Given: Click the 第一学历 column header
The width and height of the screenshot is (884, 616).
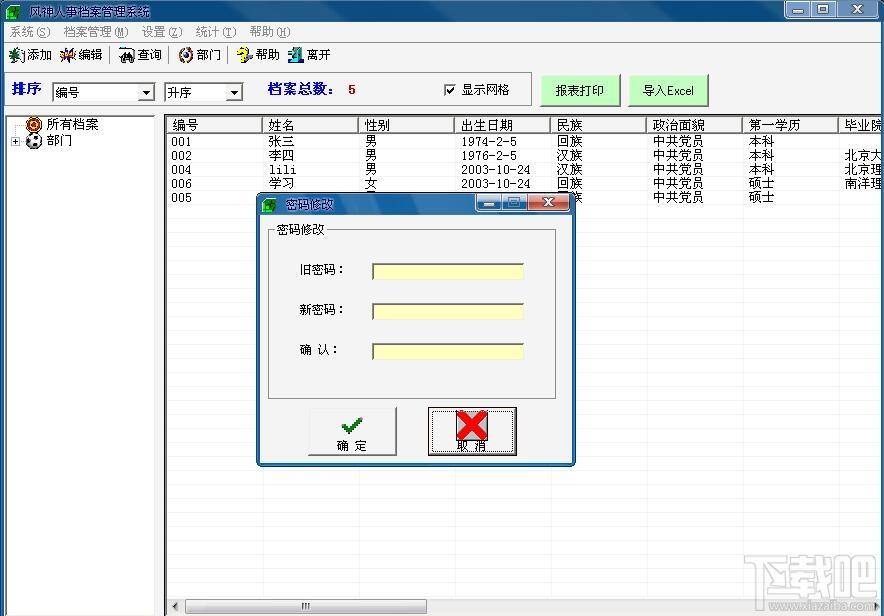Looking at the screenshot, I should point(790,125).
